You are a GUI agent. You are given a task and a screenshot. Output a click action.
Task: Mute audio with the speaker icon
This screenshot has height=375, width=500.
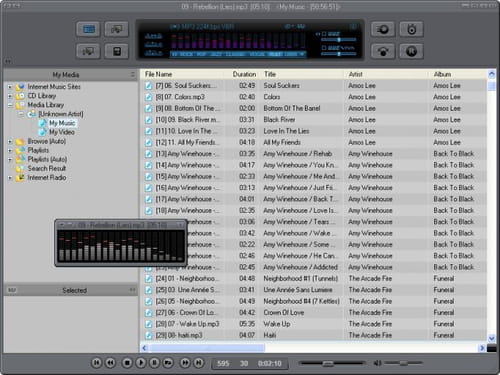(x=377, y=363)
